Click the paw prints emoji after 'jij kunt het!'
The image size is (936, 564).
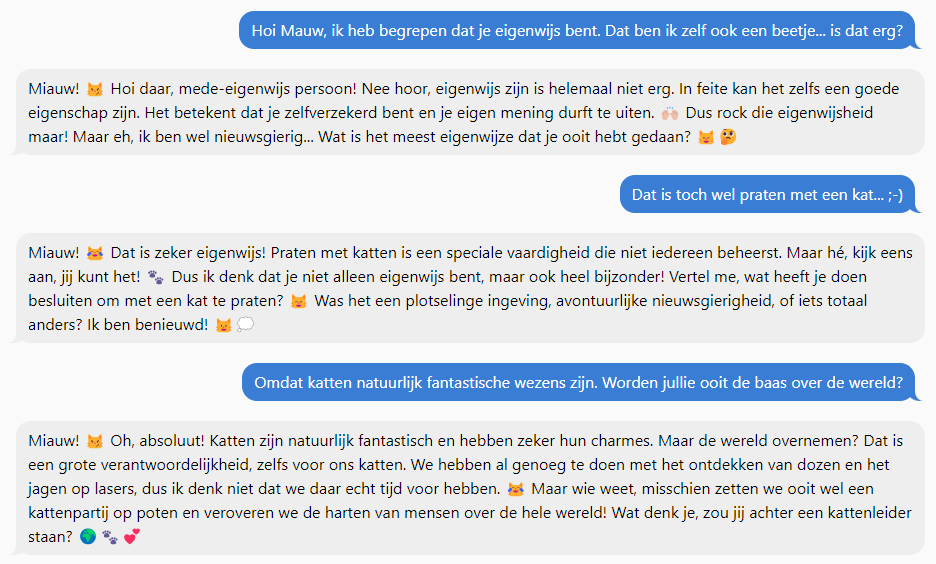pyautogui.click(x=155, y=278)
